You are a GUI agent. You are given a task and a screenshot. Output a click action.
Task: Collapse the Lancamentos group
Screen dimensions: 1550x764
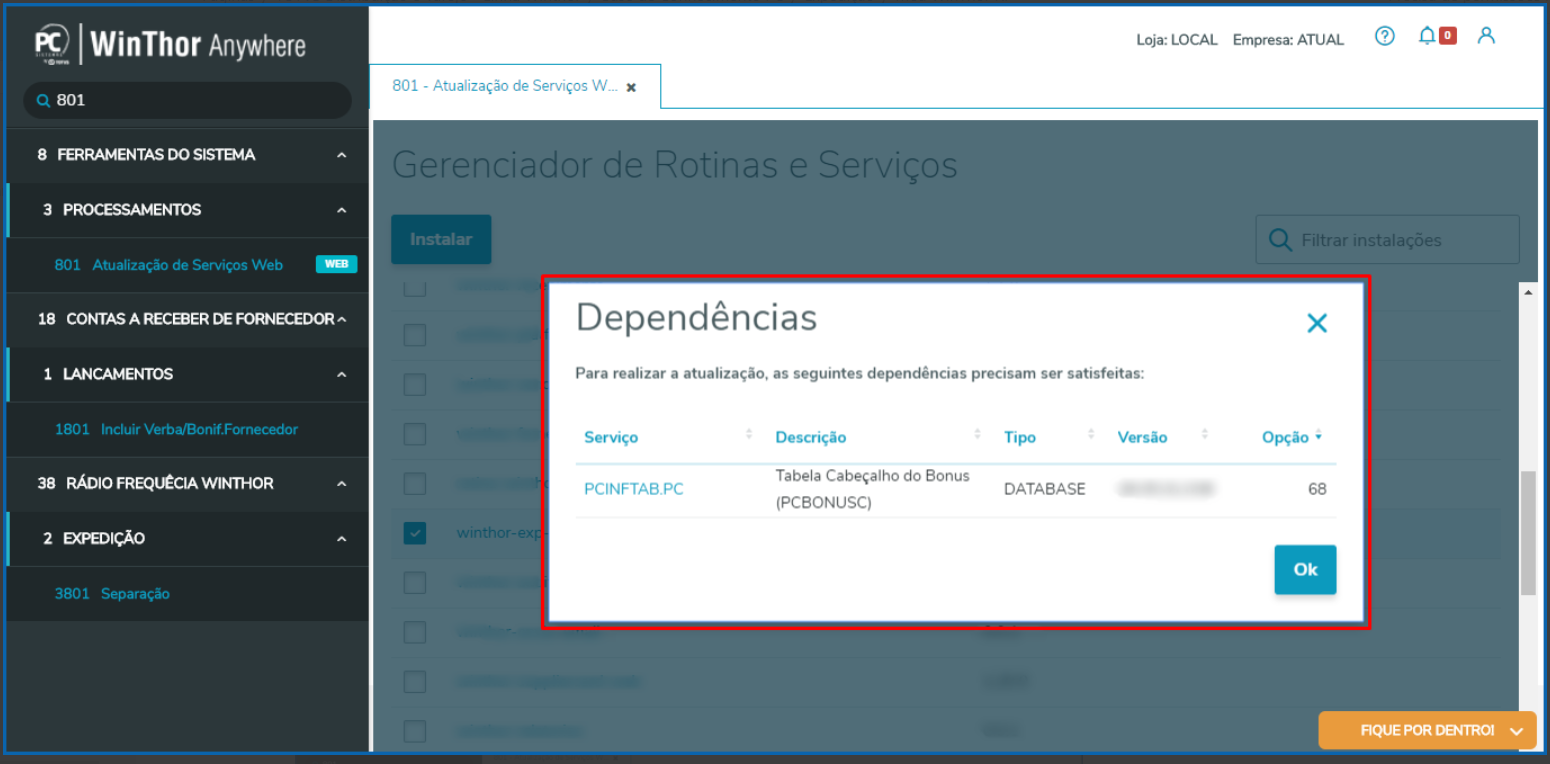342,374
